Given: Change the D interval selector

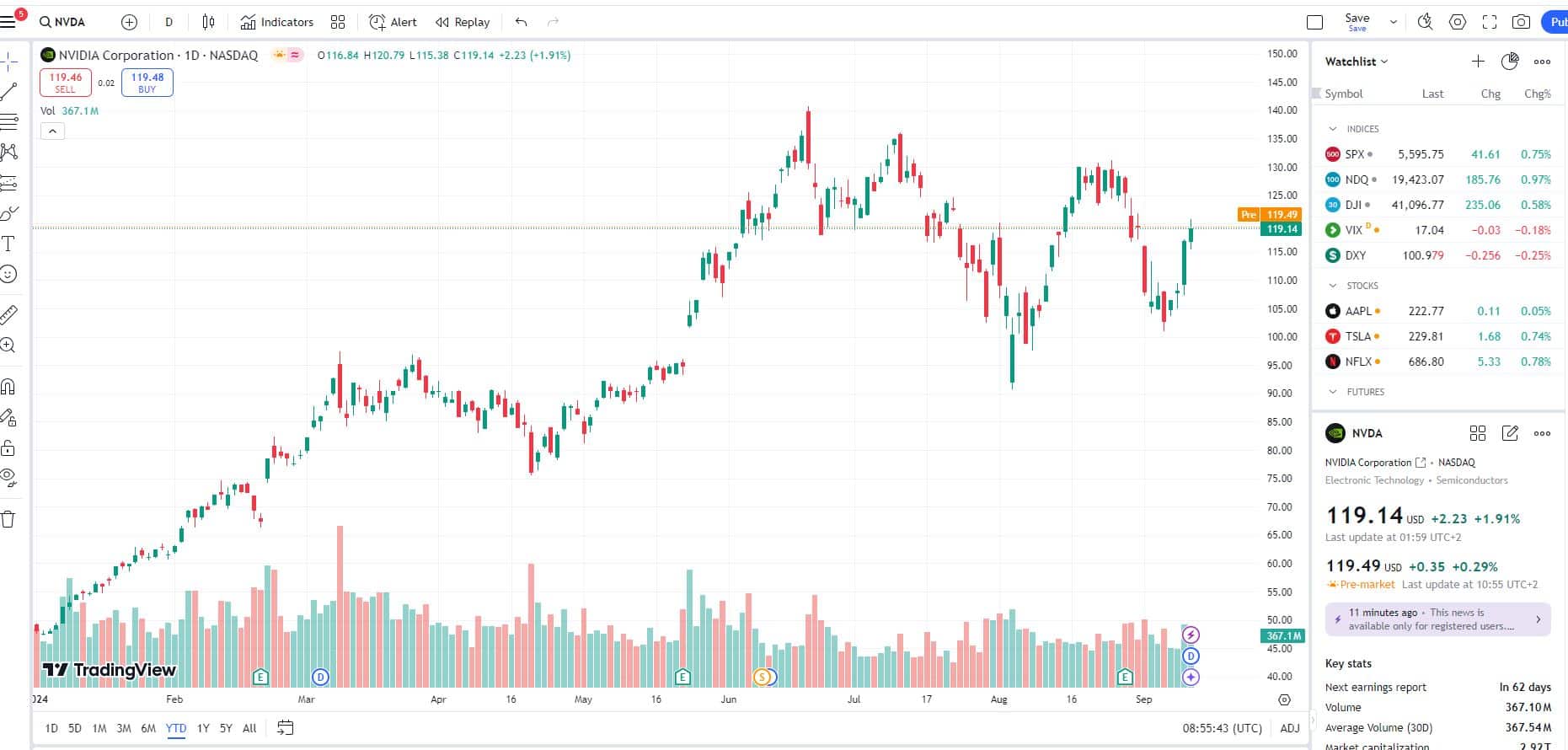Looking at the screenshot, I should pyautogui.click(x=169, y=22).
